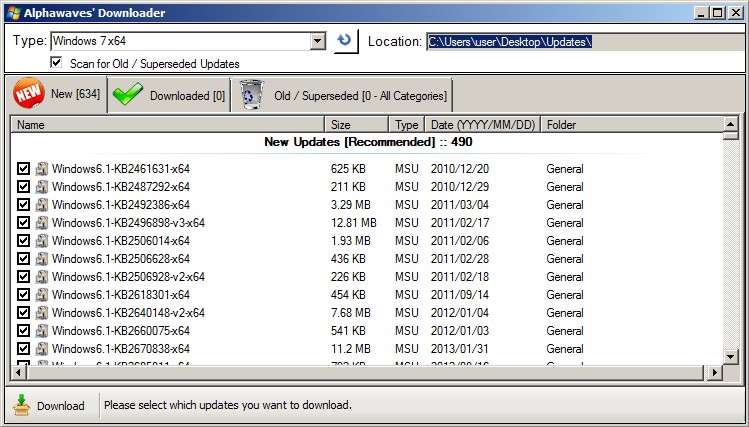The width and height of the screenshot is (749, 427).
Task: Open the Old / Superseded tab
Action: click(342, 96)
